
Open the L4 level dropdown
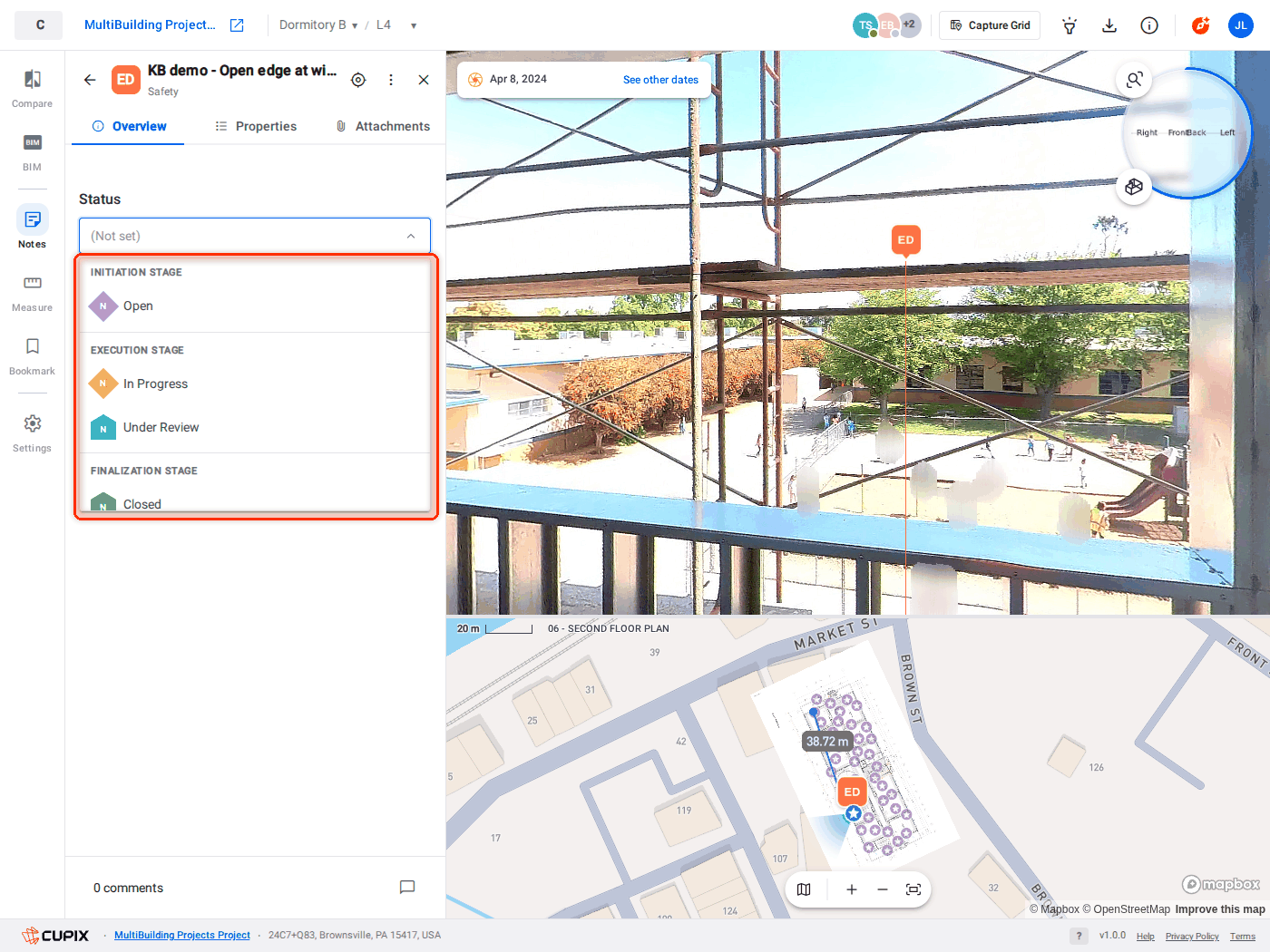click(396, 25)
